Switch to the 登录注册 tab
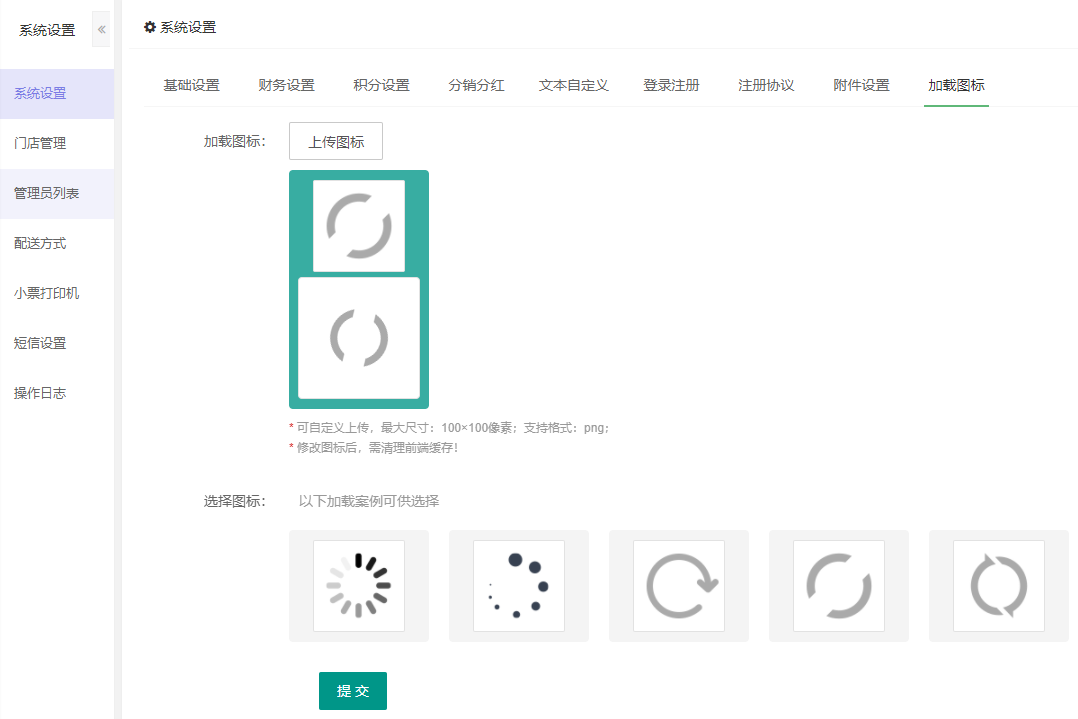The image size is (1078, 719). [671, 85]
